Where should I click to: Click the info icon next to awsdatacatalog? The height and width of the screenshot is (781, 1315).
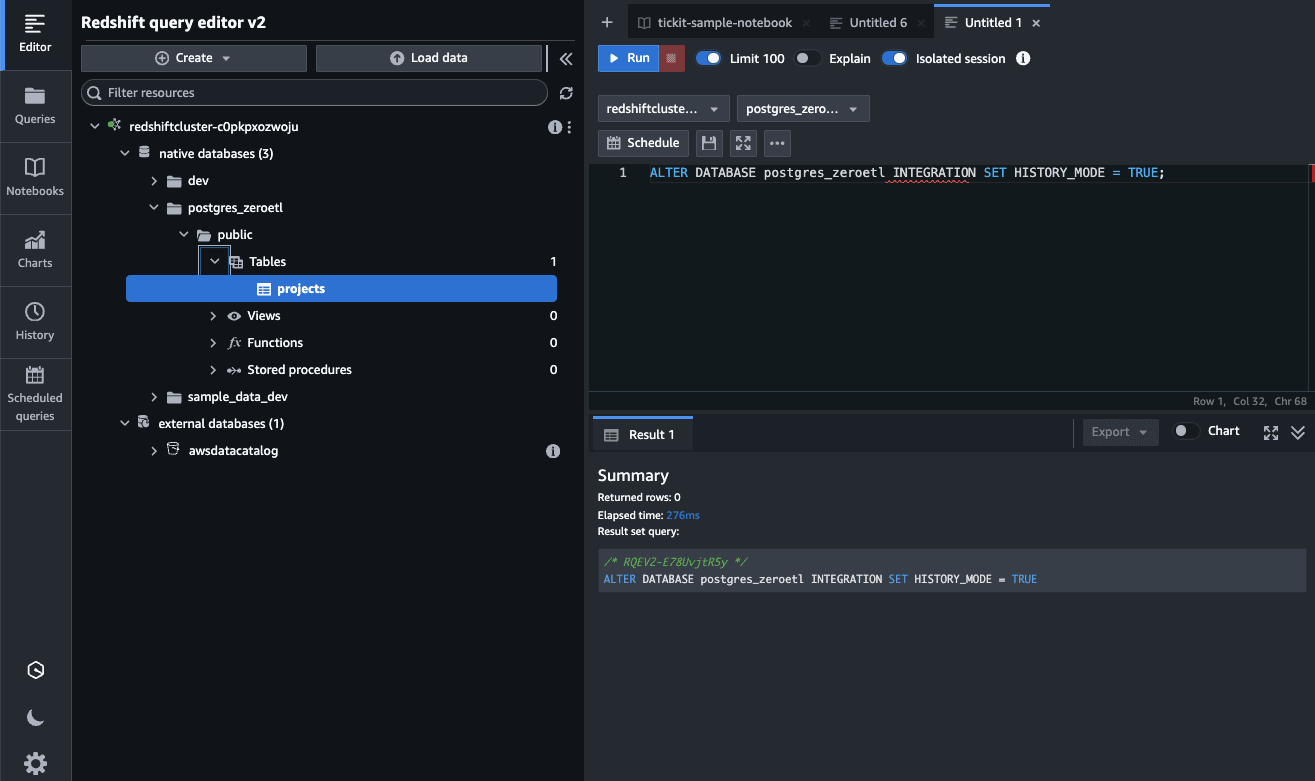[x=553, y=451]
